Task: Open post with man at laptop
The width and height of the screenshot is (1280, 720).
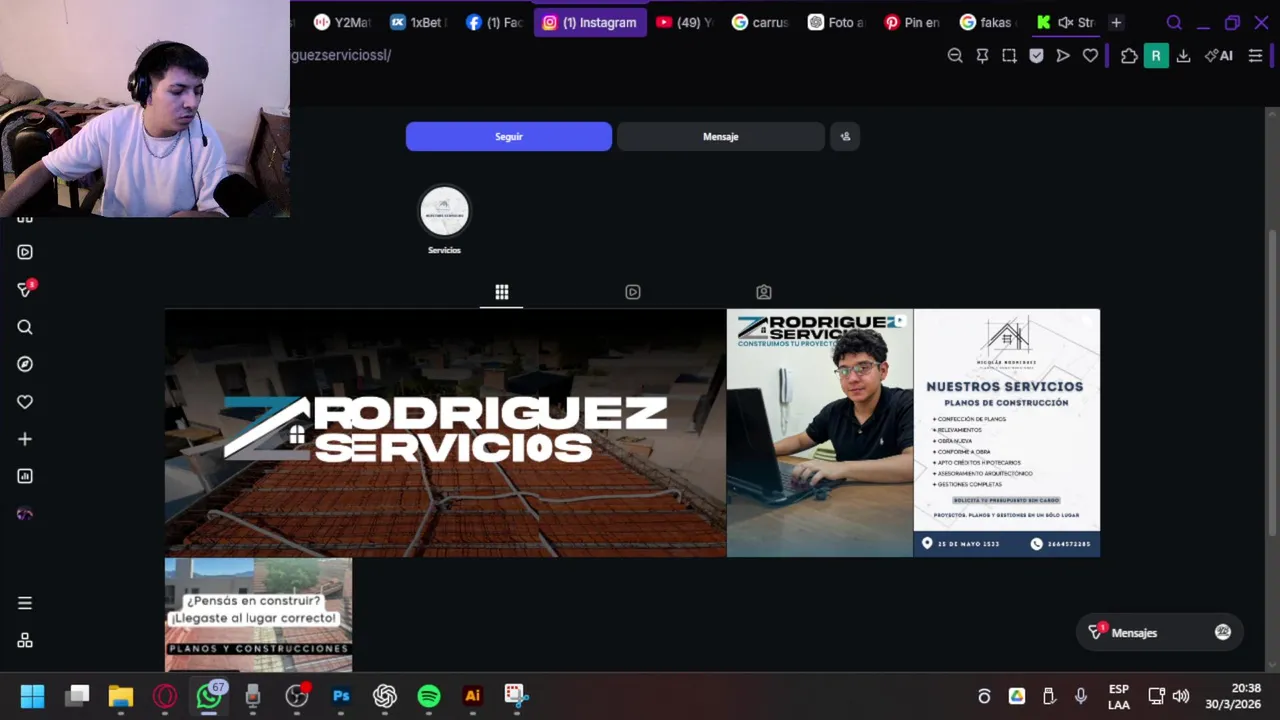Action: (820, 432)
